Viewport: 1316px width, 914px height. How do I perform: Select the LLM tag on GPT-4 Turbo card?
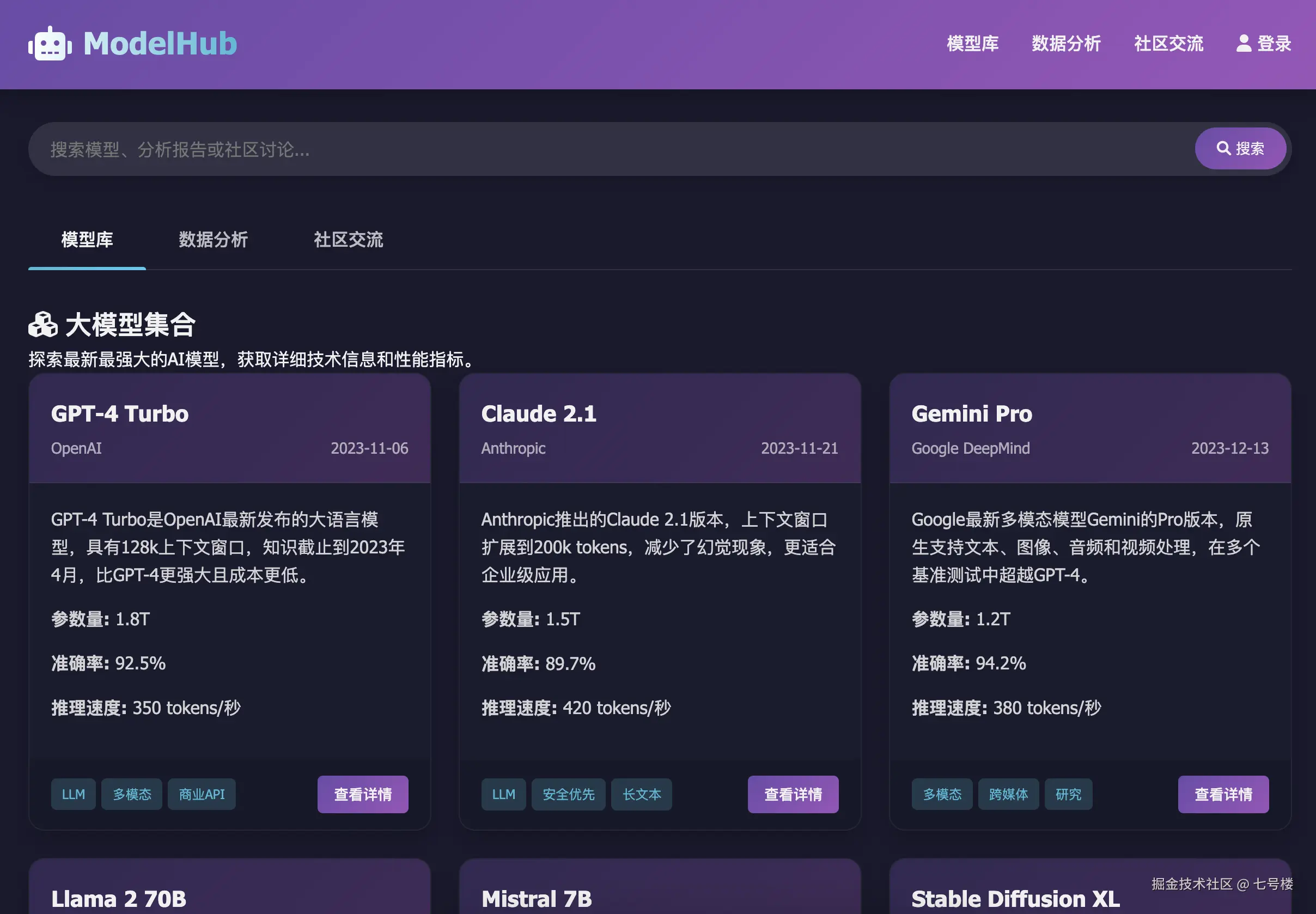73,794
